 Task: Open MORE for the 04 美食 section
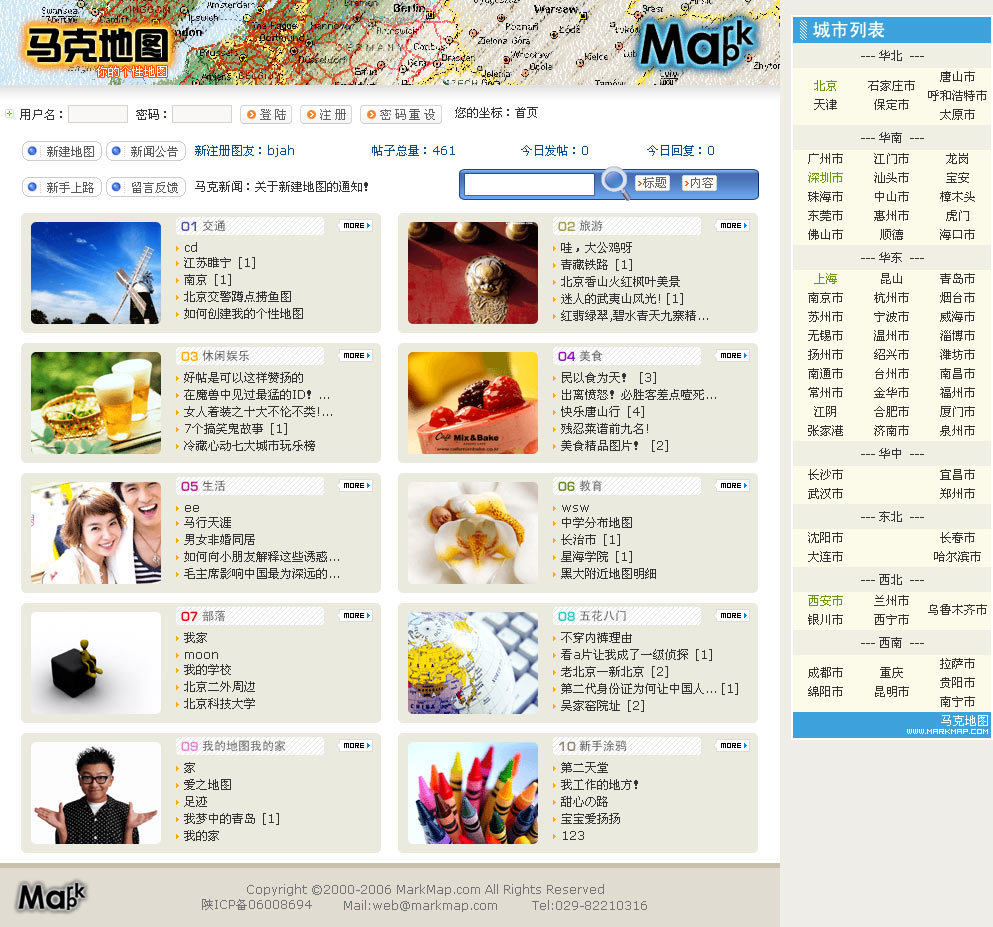(733, 356)
